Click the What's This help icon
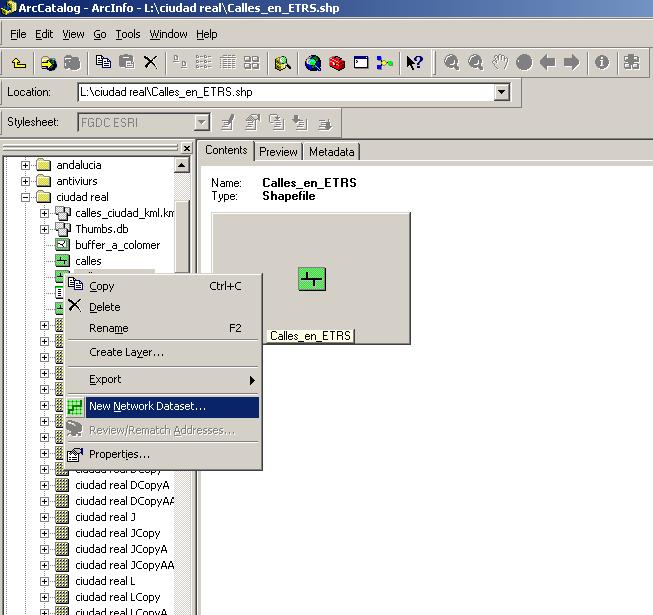 pos(415,63)
